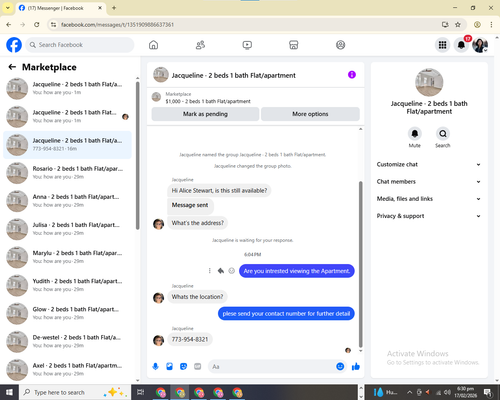Screen dimensions: 500x400
Task: Open Axel 2 beds 1 bath conversation
Action: click(67, 369)
